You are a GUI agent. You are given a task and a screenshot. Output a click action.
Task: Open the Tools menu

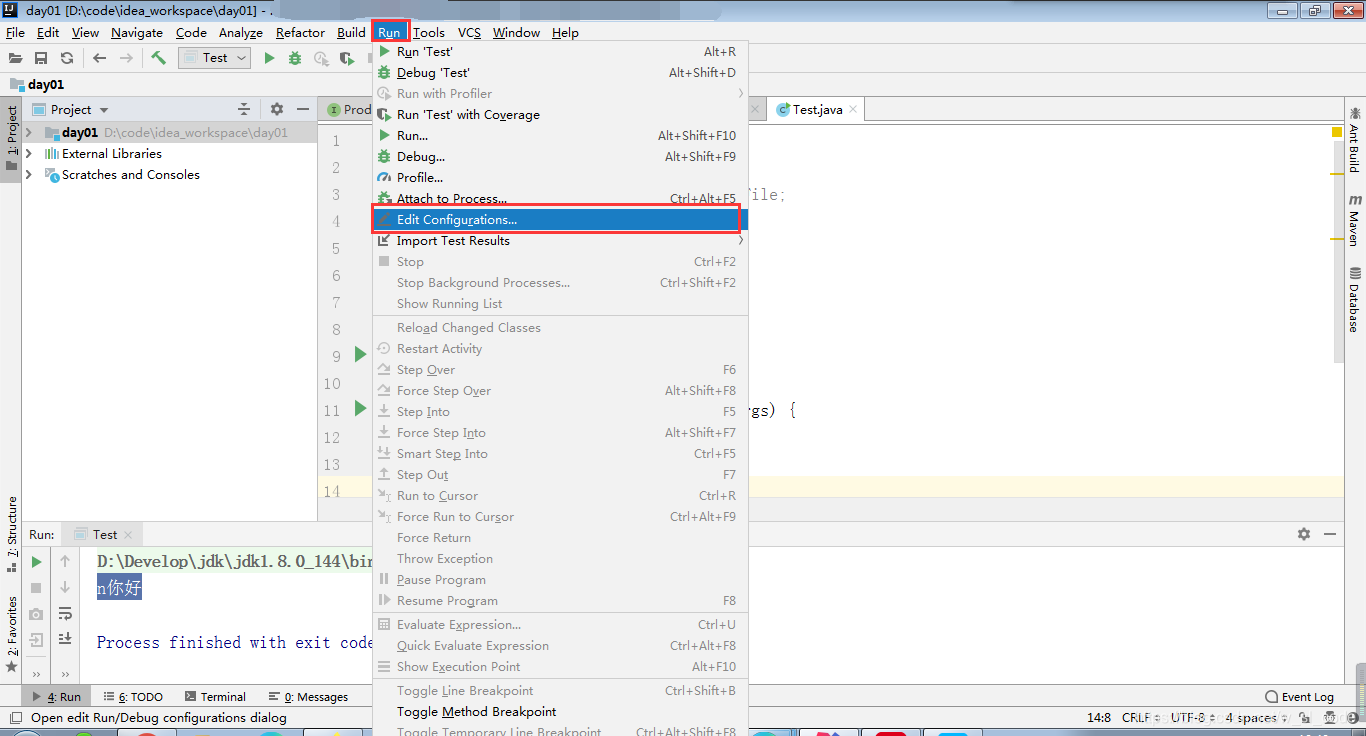pyautogui.click(x=429, y=32)
